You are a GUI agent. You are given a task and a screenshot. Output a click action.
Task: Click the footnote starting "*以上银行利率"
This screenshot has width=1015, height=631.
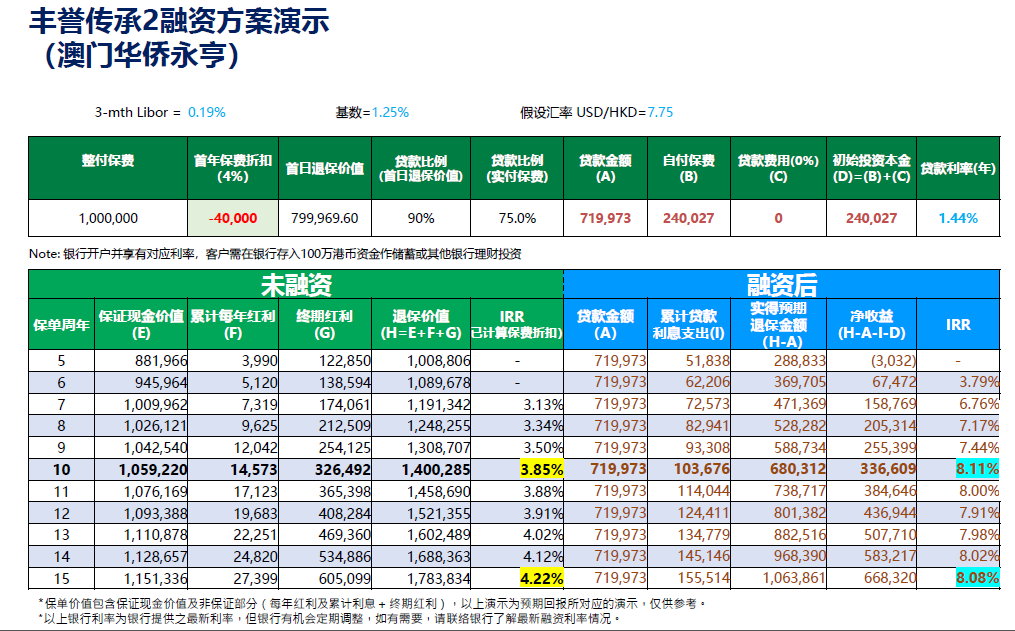click(329, 619)
